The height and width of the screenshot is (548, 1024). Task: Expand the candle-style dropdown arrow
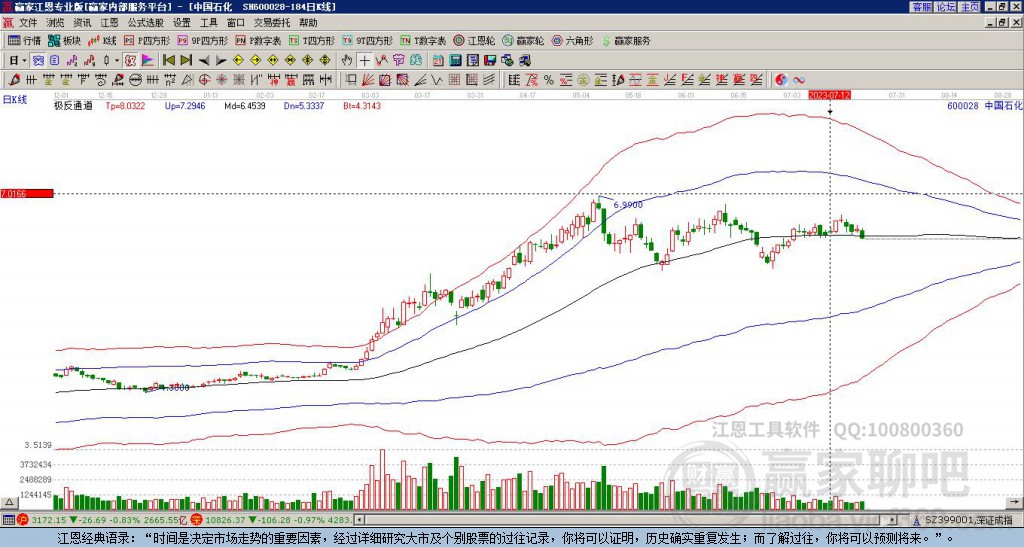(x=117, y=61)
